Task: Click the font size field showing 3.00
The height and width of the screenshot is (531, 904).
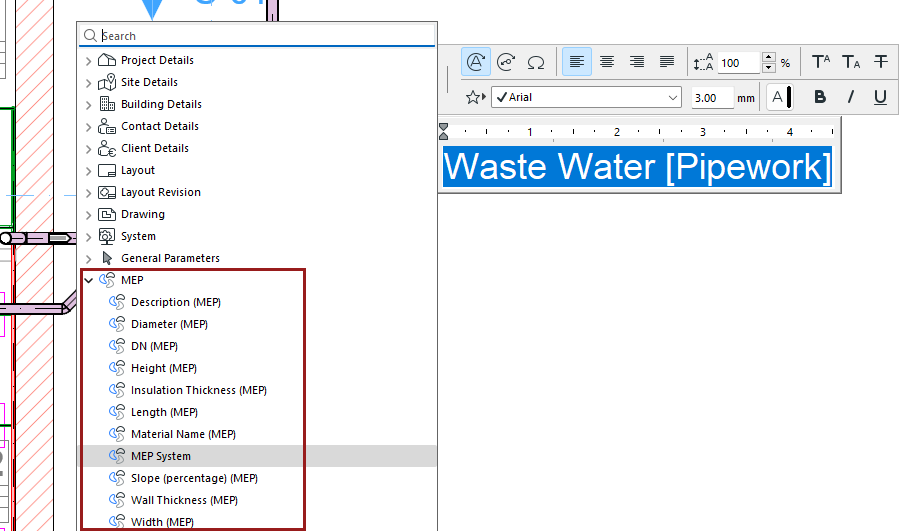Action: 712,98
